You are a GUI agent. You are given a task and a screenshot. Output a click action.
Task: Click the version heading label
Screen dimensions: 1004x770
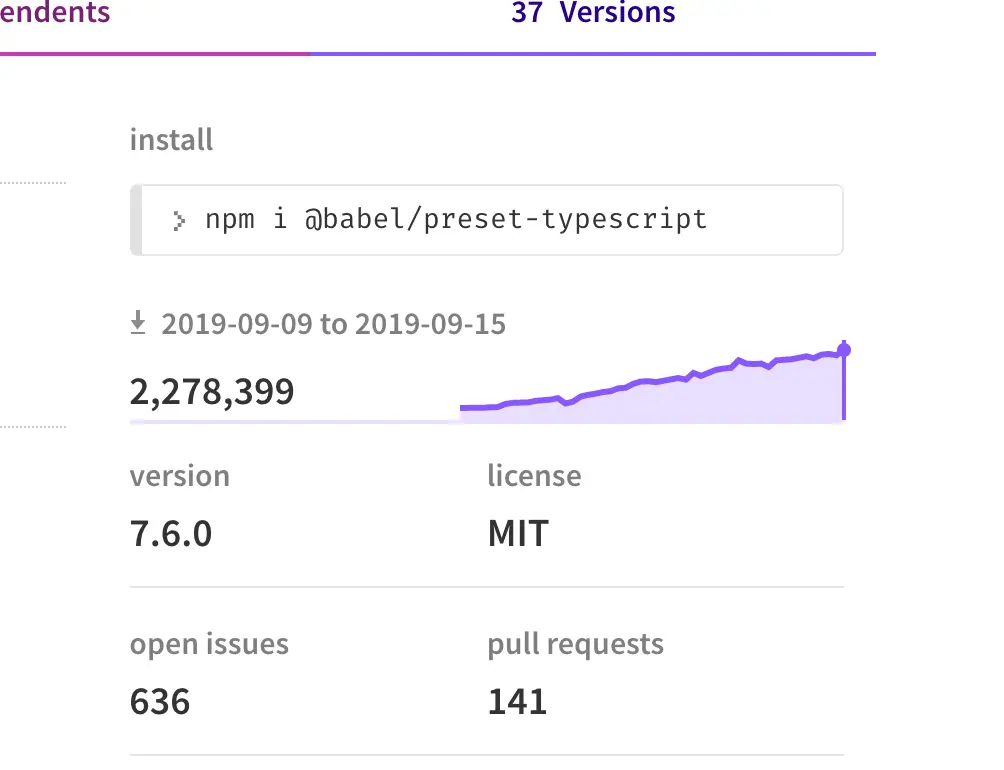click(x=180, y=476)
